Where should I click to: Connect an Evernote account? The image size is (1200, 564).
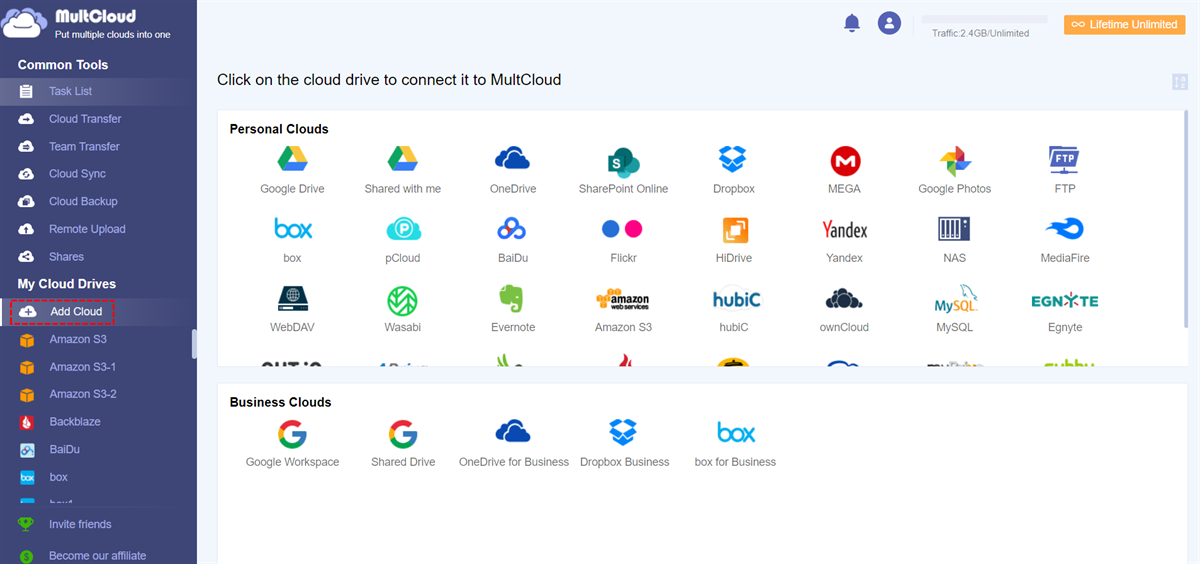512,308
